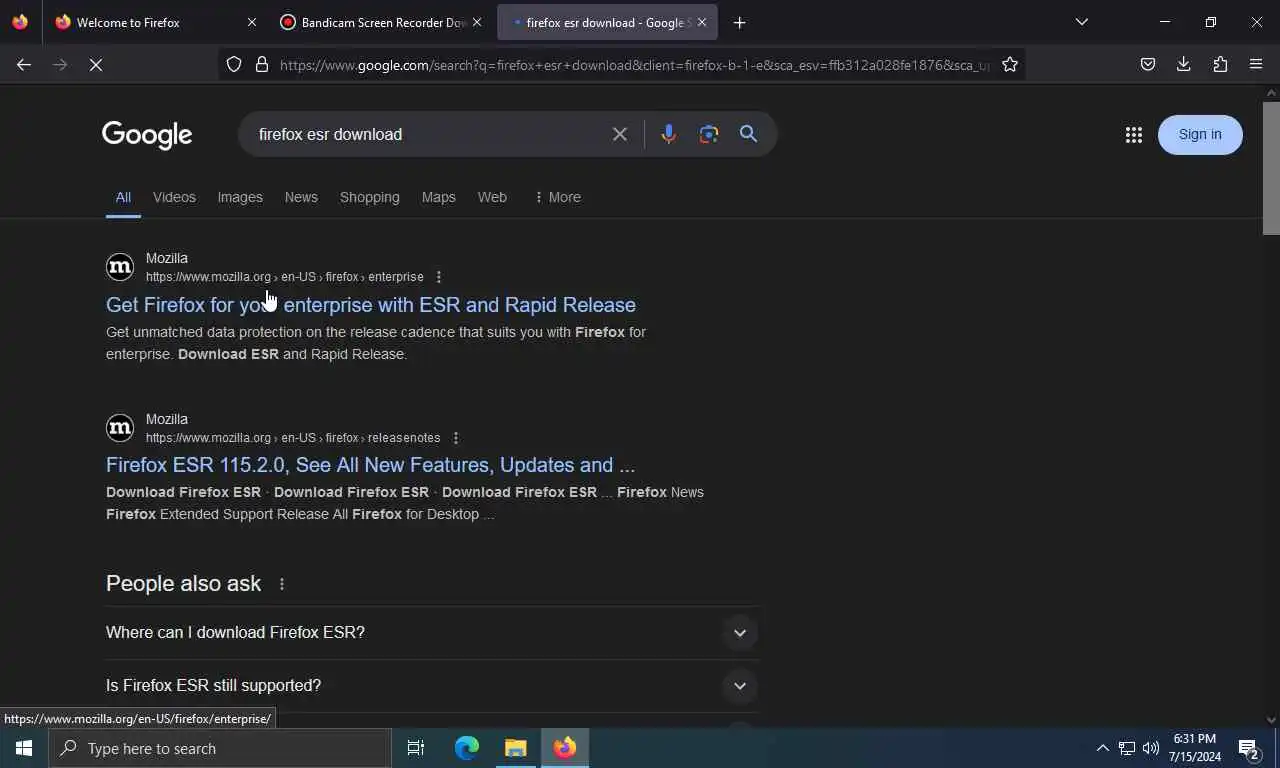Expand Is Firefox ESR still supported?
Image resolution: width=1280 pixels, height=768 pixels.
tap(432, 686)
